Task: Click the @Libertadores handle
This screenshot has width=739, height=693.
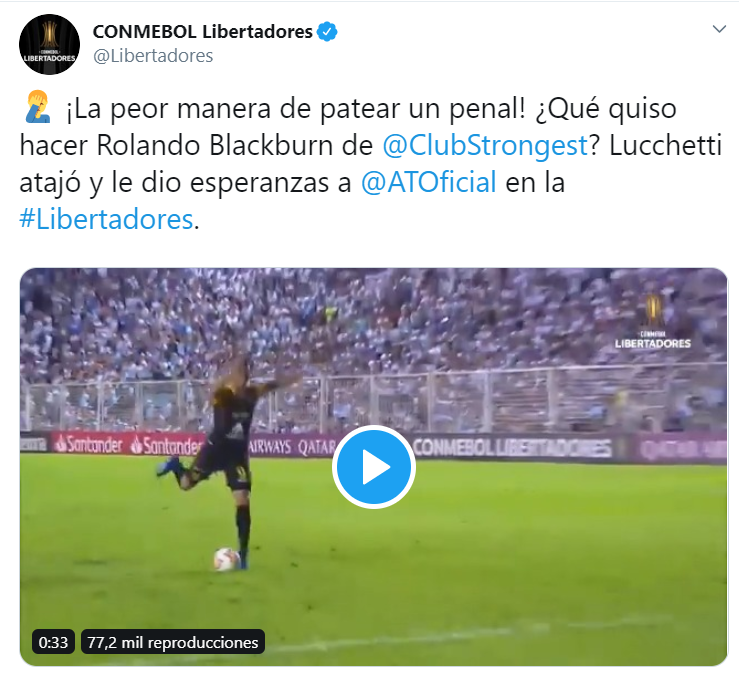Action: click(x=153, y=56)
